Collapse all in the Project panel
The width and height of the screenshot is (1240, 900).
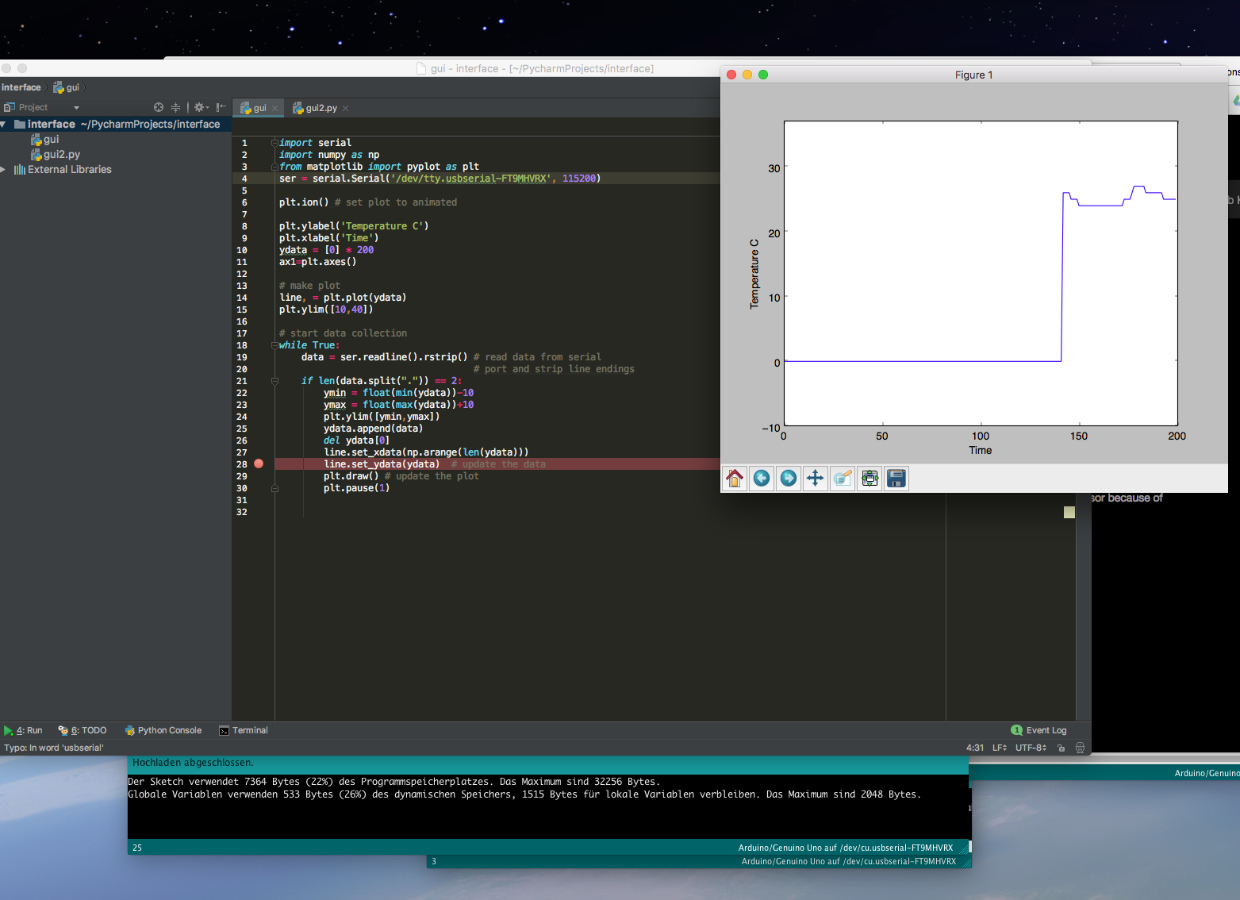(176, 107)
